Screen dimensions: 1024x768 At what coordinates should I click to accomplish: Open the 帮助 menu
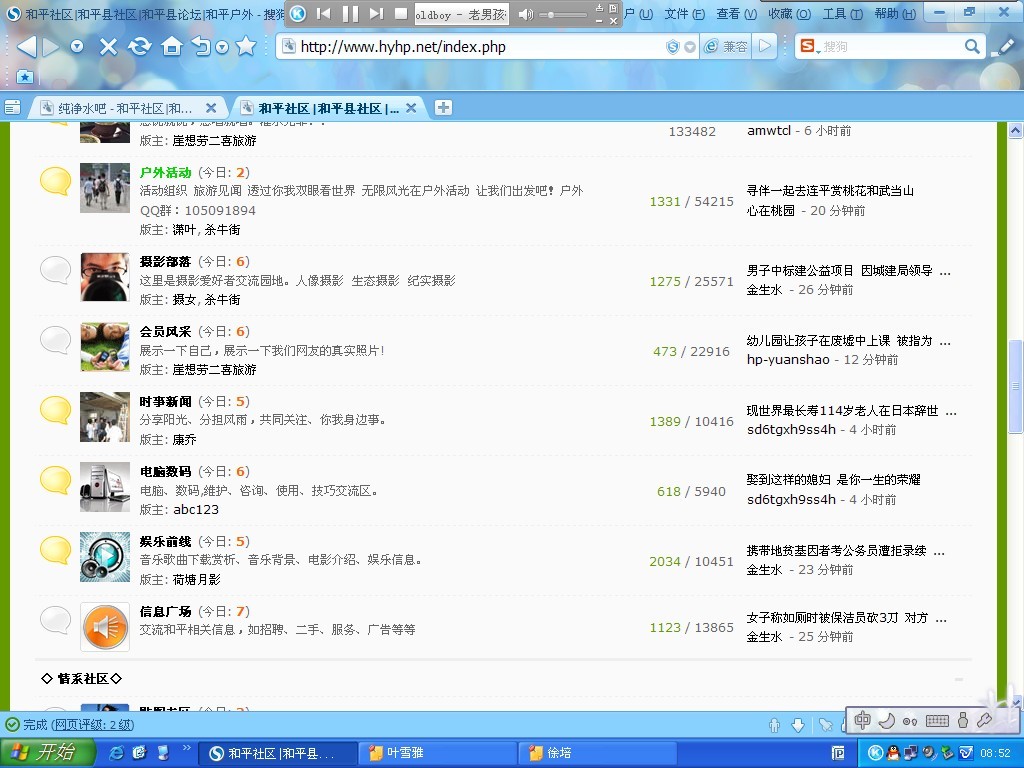(x=895, y=14)
